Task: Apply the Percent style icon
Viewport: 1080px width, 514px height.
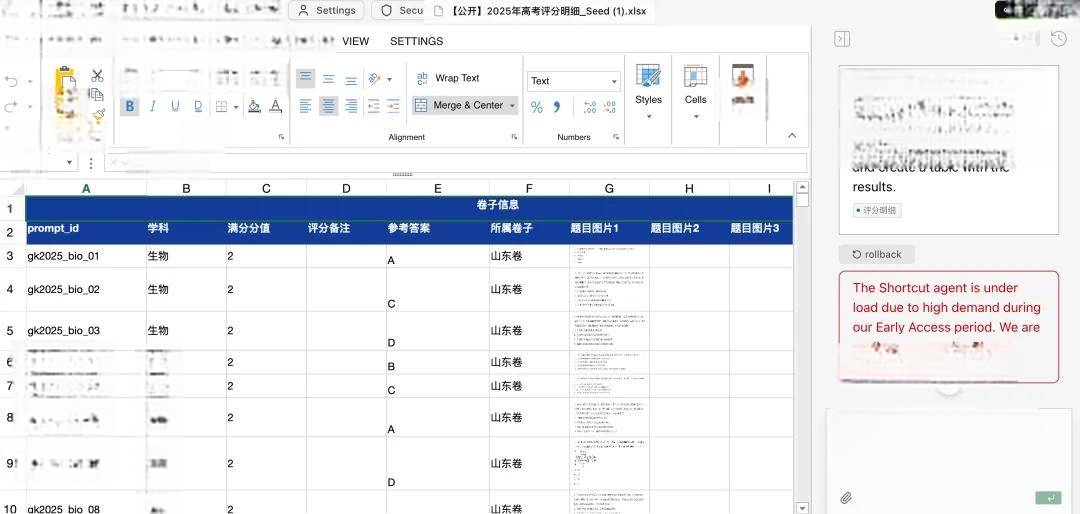Action: 537,107
